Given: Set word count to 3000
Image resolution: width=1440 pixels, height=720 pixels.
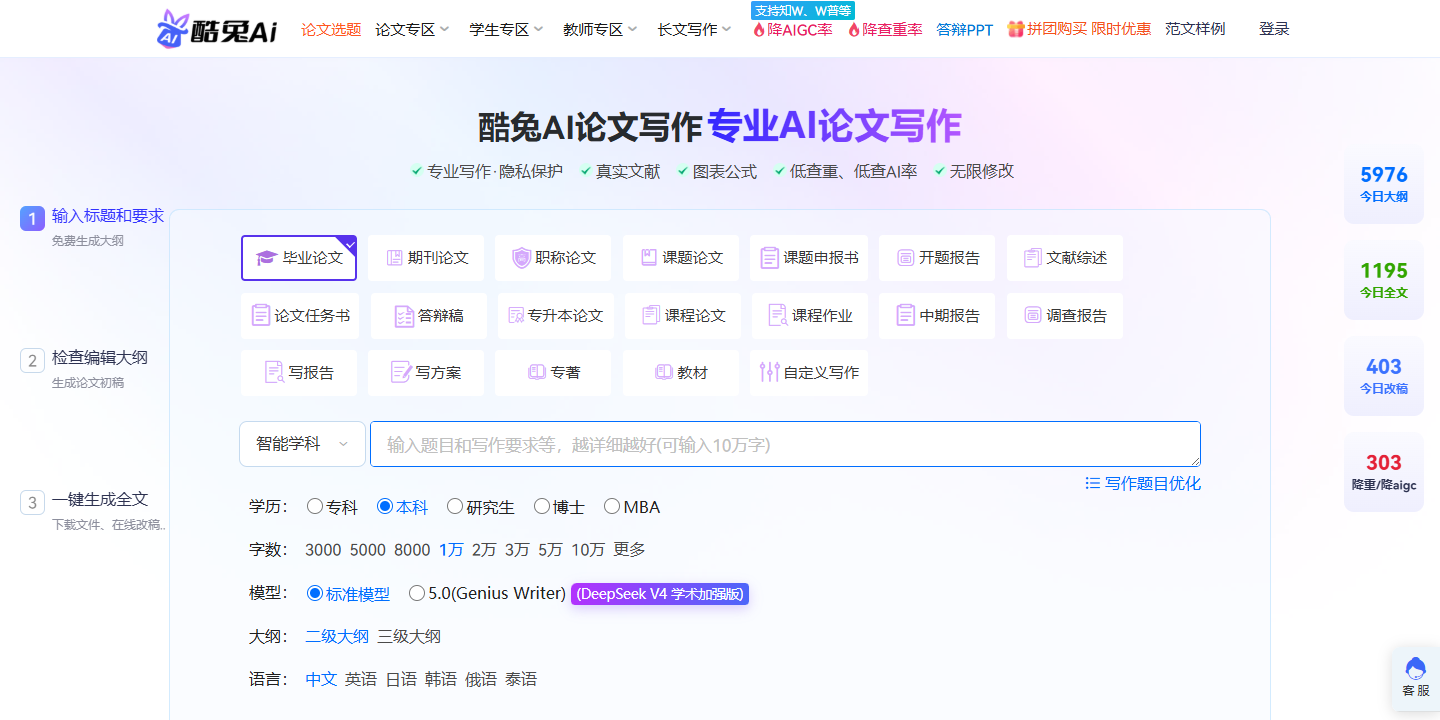Looking at the screenshot, I should [323, 549].
